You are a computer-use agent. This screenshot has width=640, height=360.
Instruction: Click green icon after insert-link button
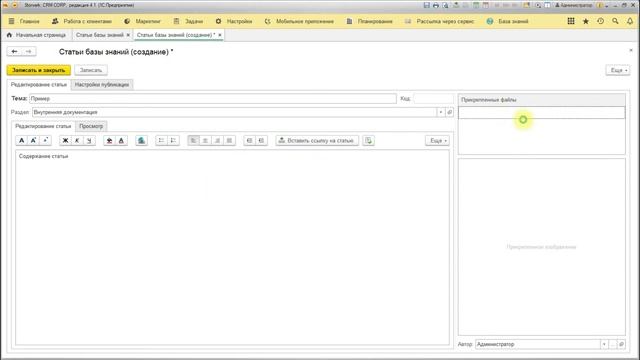[x=369, y=140]
